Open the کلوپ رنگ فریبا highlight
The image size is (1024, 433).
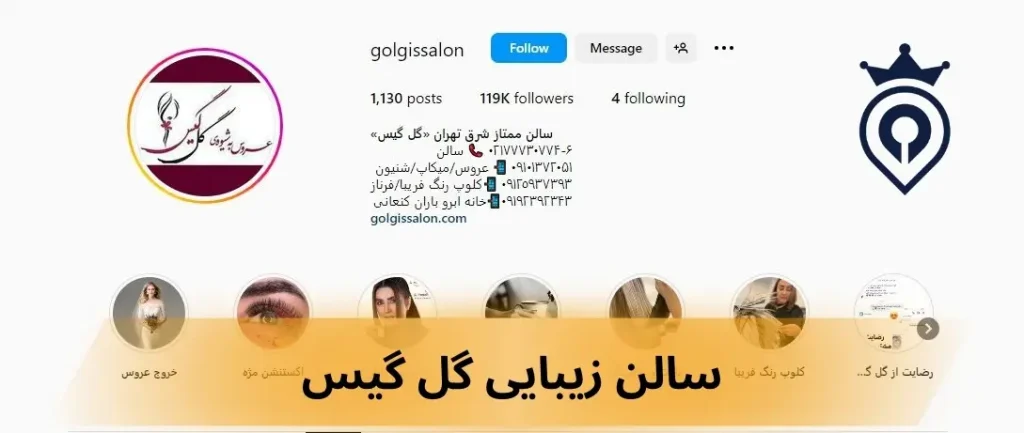pyautogui.click(x=769, y=313)
